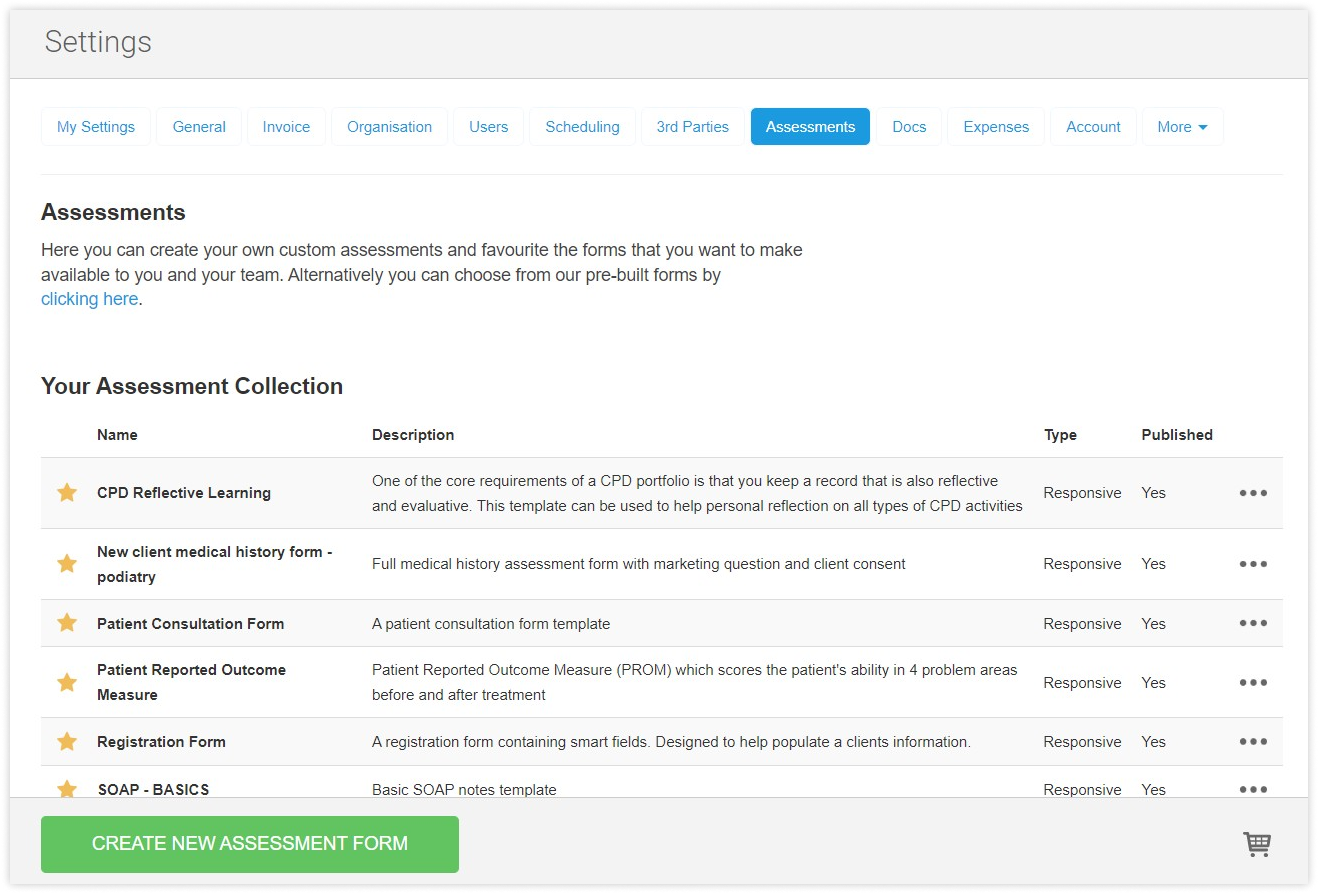Click 'Yes' published value for Patient Consultation Form

pyautogui.click(x=1153, y=623)
